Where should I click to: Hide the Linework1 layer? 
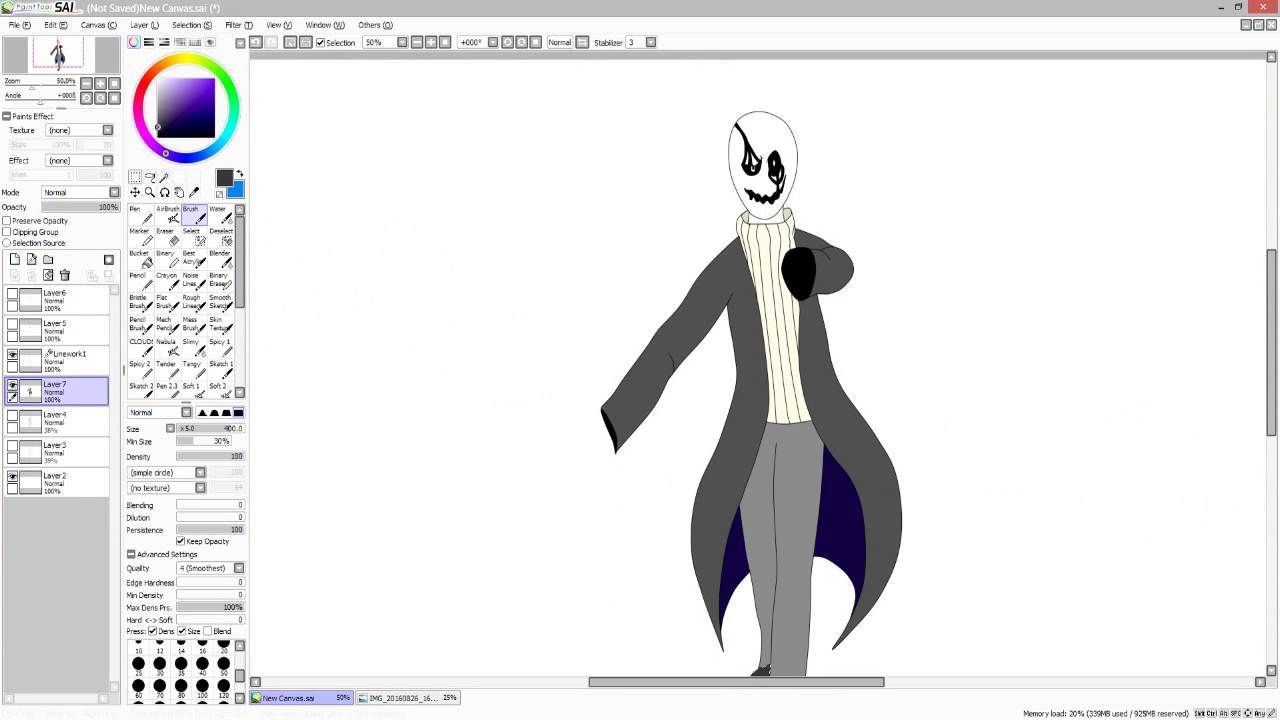tap(12, 355)
